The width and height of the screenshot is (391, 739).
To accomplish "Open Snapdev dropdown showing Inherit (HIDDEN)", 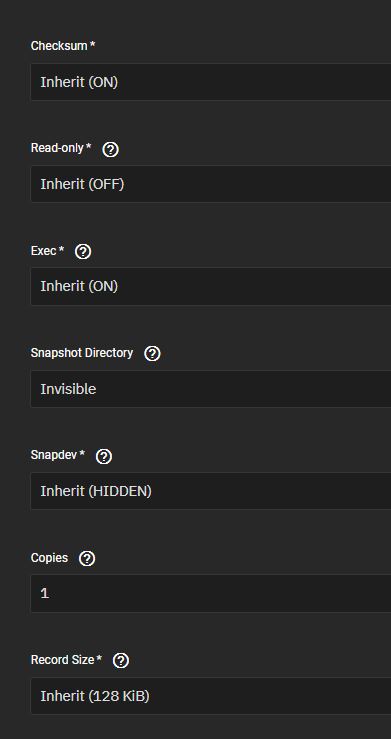I will pyautogui.click(x=211, y=491).
